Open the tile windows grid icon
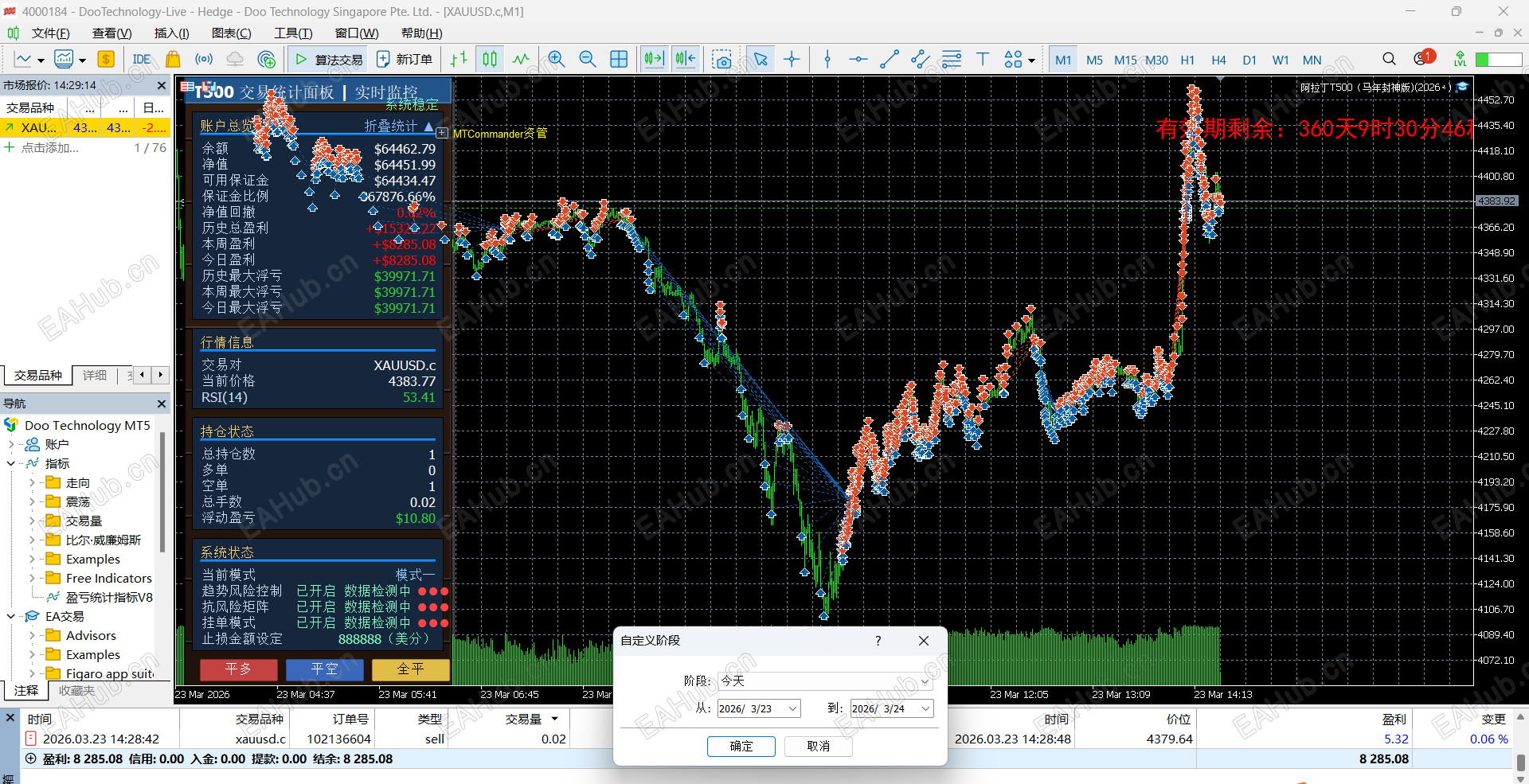 pyautogui.click(x=619, y=60)
